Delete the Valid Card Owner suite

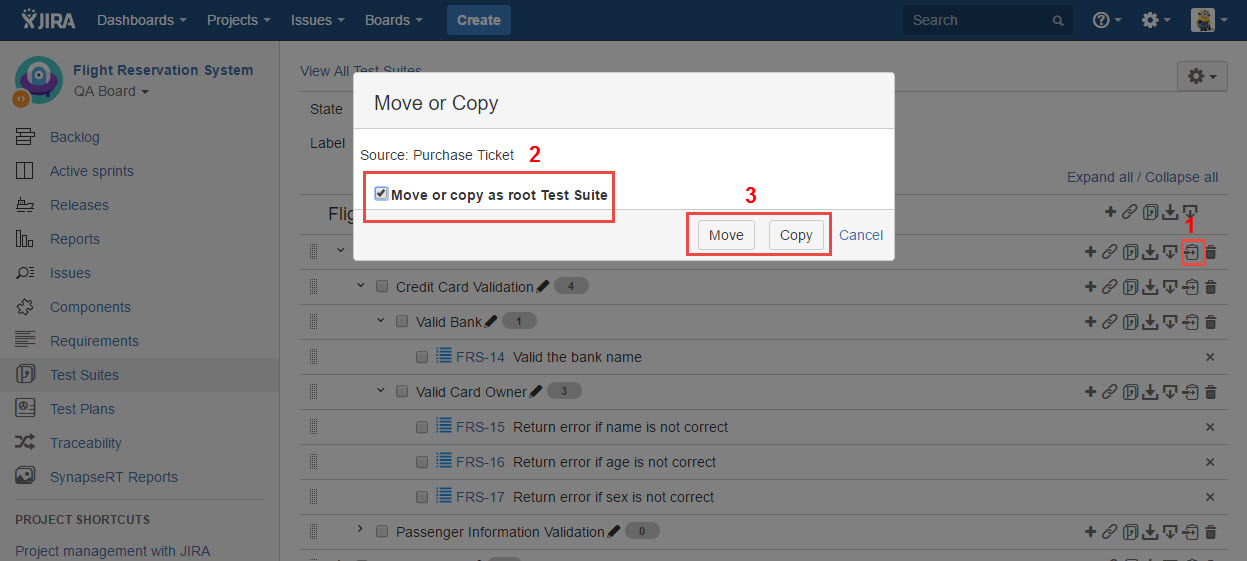[1211, 392]
